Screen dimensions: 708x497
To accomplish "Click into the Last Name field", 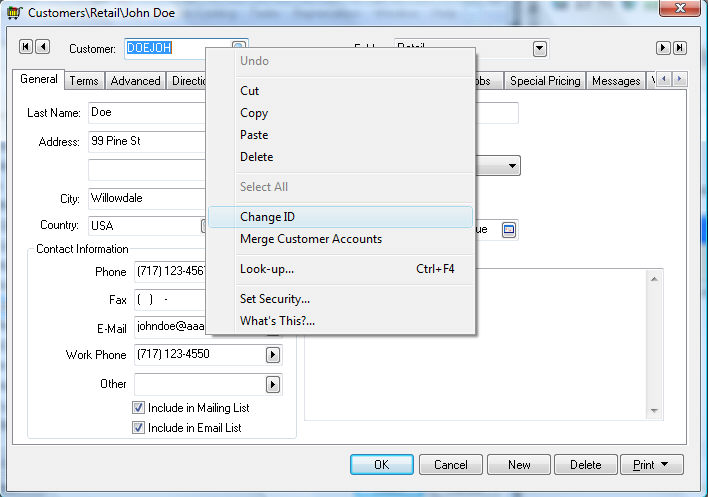I will pos(147,113).
